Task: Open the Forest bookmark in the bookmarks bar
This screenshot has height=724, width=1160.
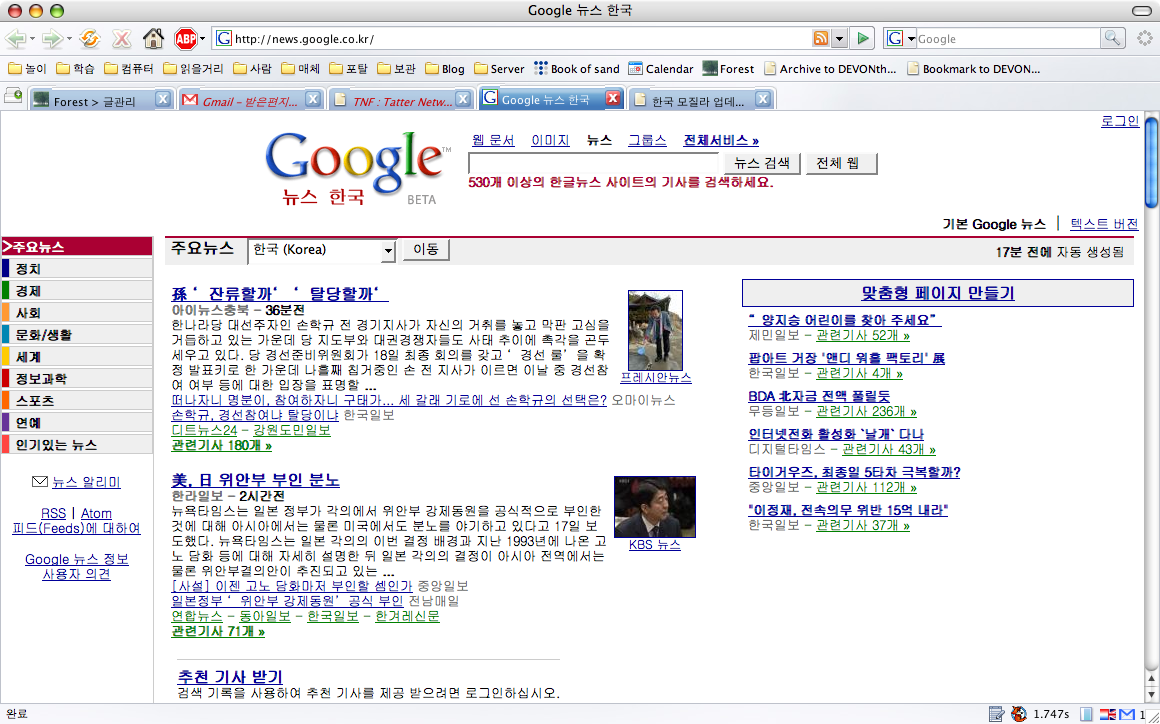Action: 728,69
